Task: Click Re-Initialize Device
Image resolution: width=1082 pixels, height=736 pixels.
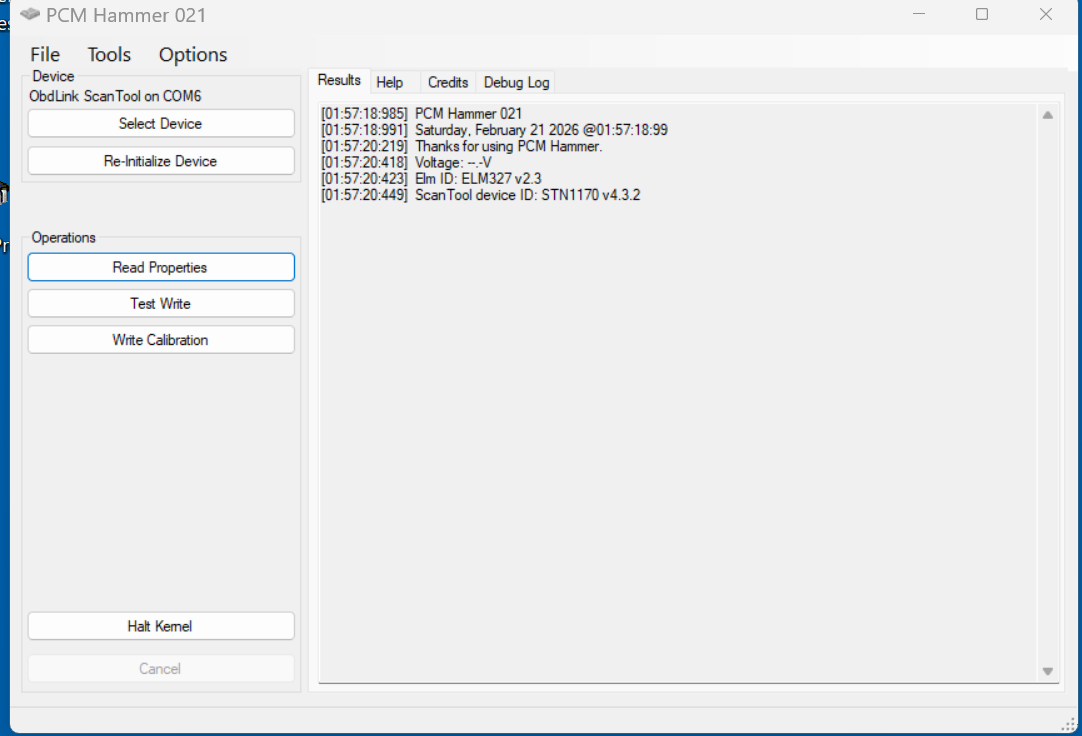Action: coord(161,161)
